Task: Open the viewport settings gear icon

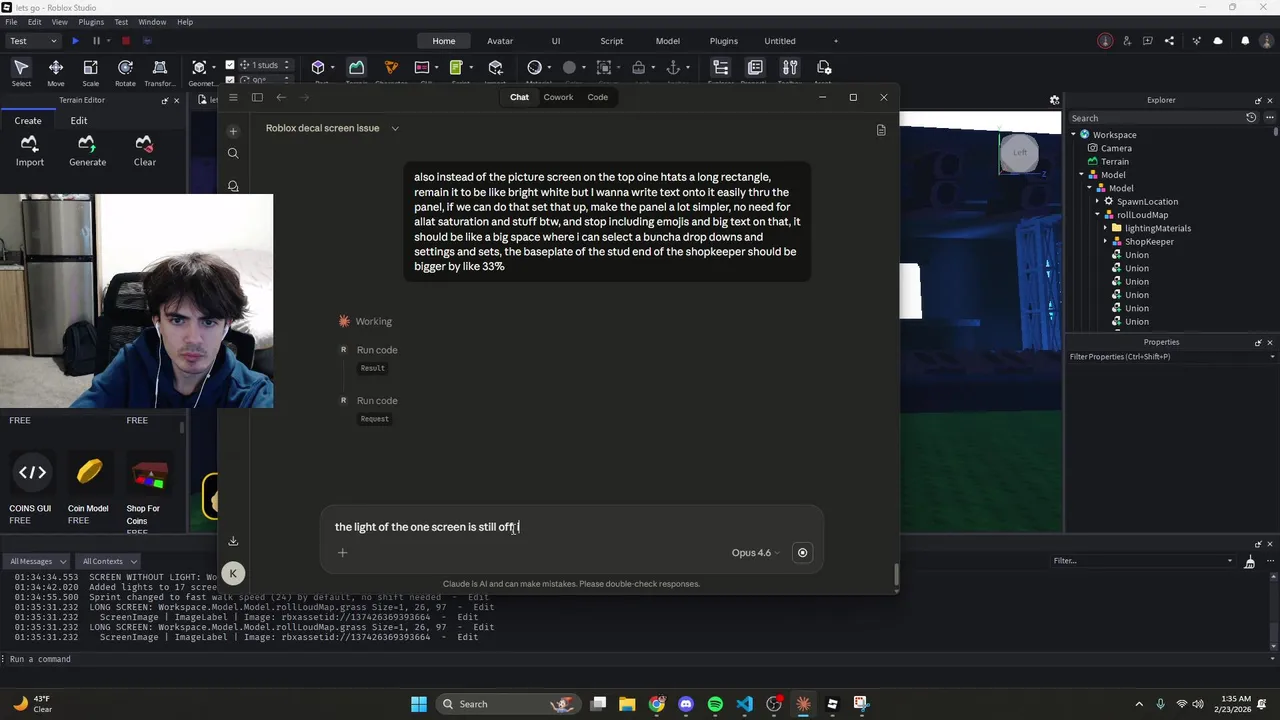Action: (1054, 100)
